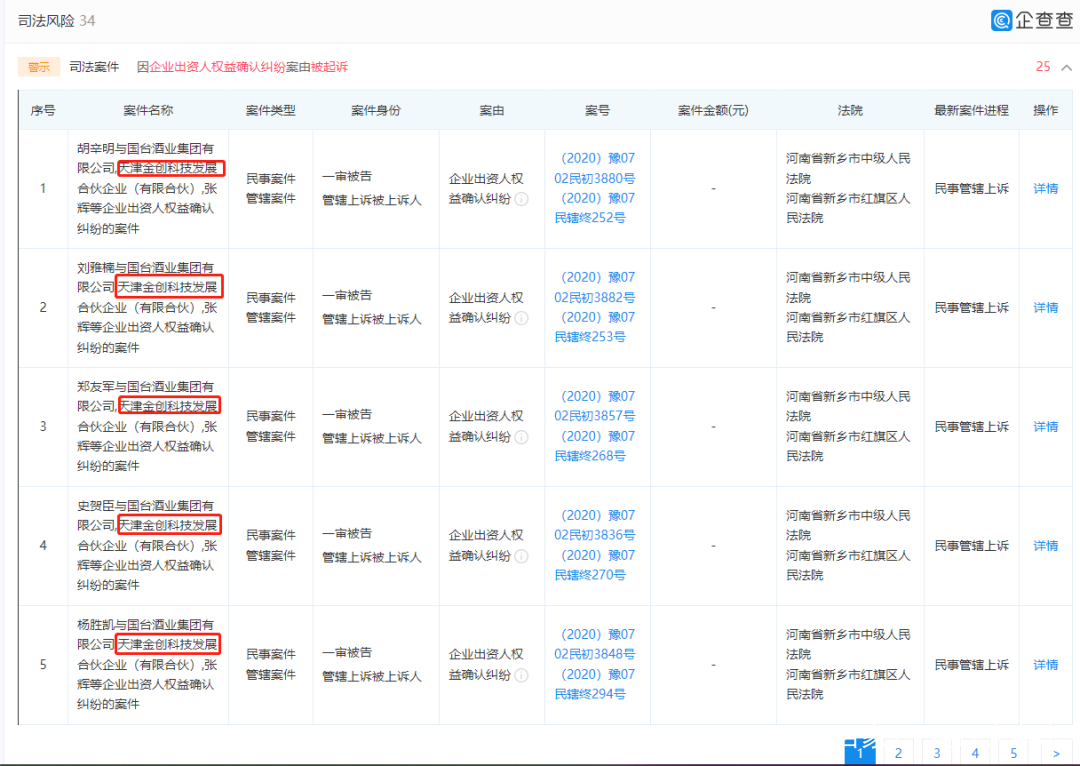Click the count 25 next to chevron
This screenshot has height=766, width=1080.
[x=1043, y=67]
